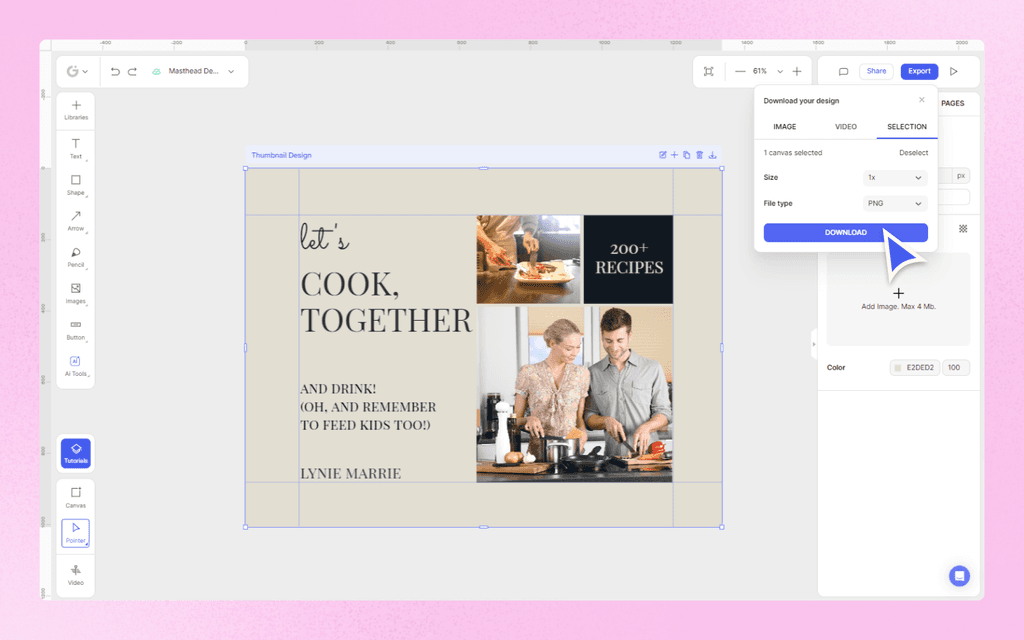Click the Undo arrow
This screenshot has width=1024, height=640.
(116, 71)
